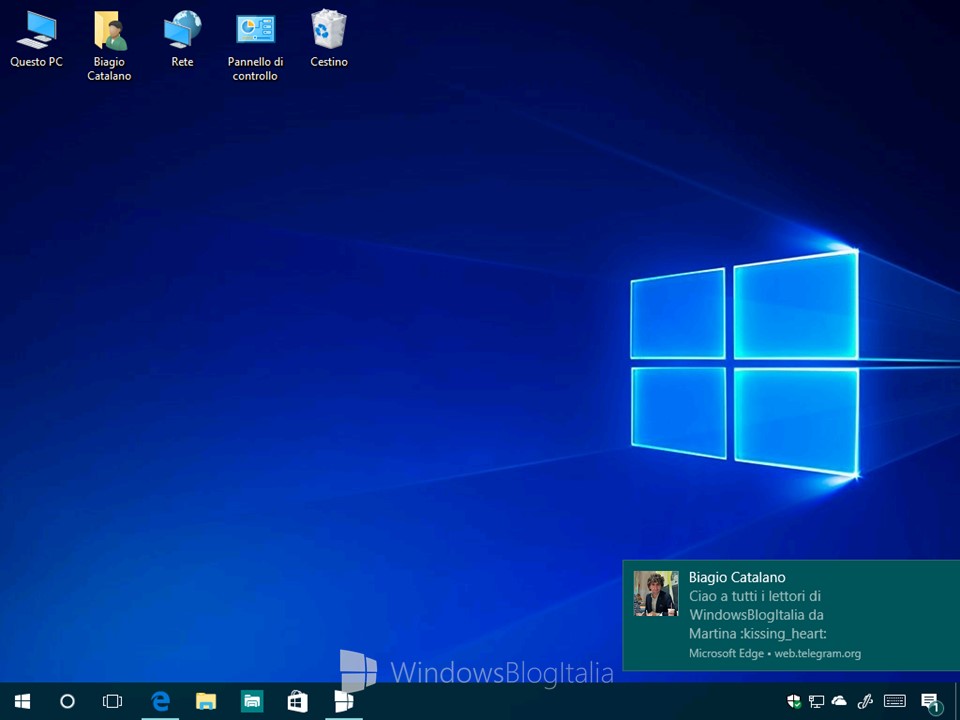960x720 pixels.
Task: Open File Explorer from the taskbar
Action: coord(206,701)
